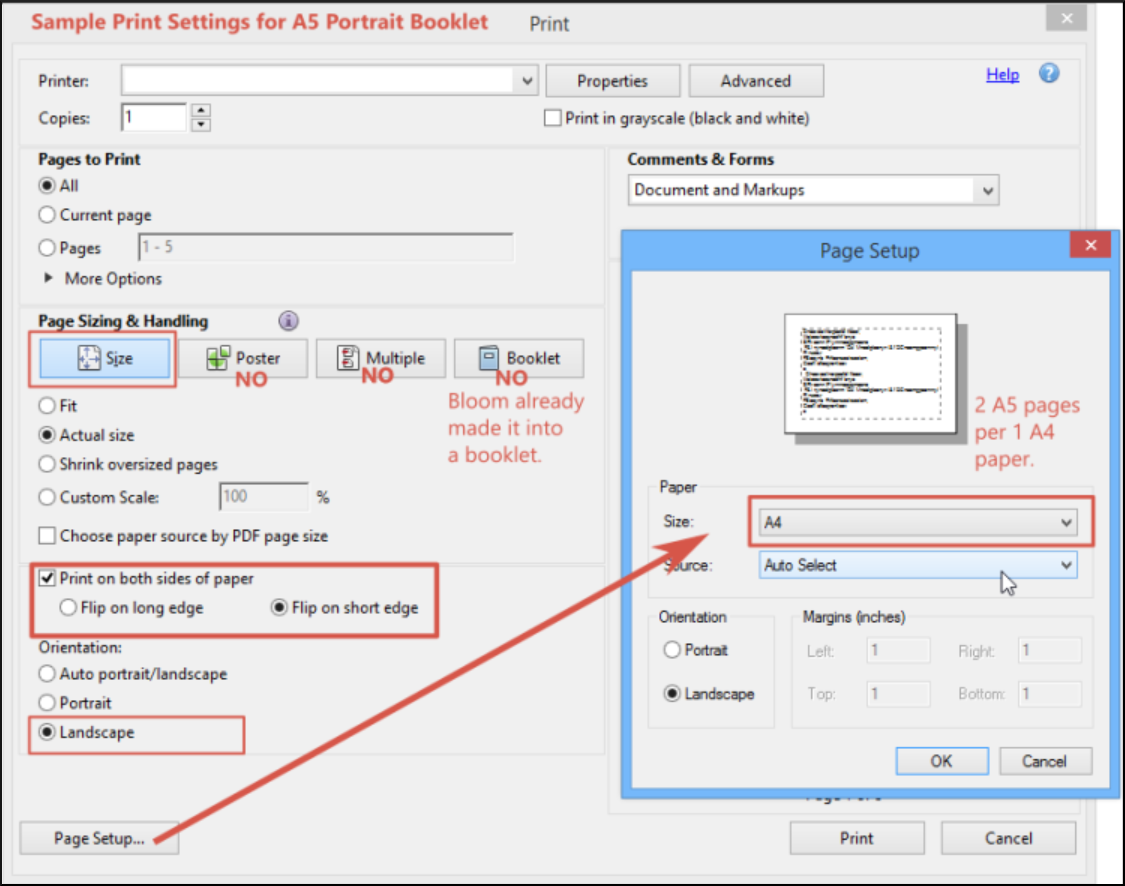
Task: Check Choose paper source by PDF page size
Action: [x=47, y=536]
